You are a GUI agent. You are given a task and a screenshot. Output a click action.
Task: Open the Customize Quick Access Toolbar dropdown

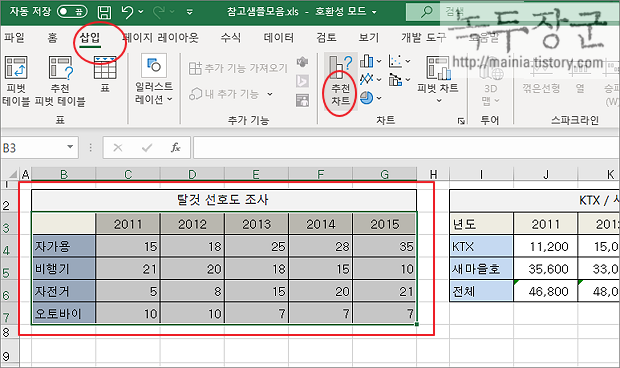coord(190,12)
